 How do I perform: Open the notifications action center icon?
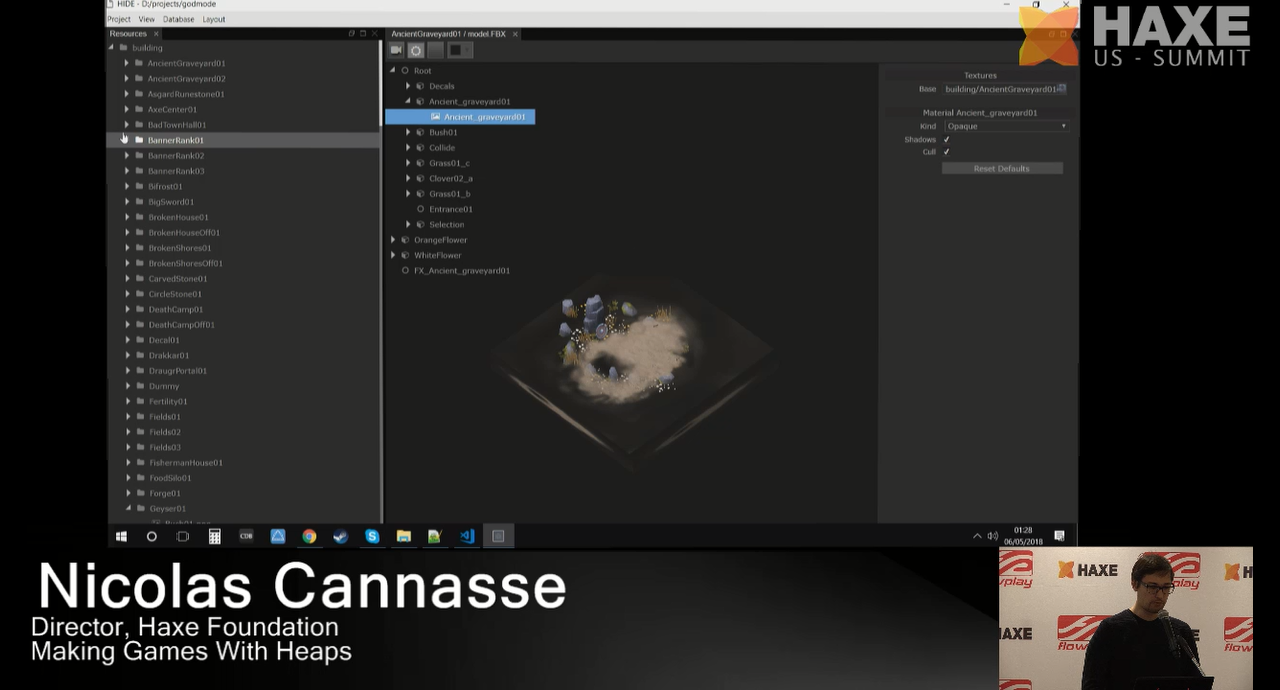click(x=1059, y=536)
